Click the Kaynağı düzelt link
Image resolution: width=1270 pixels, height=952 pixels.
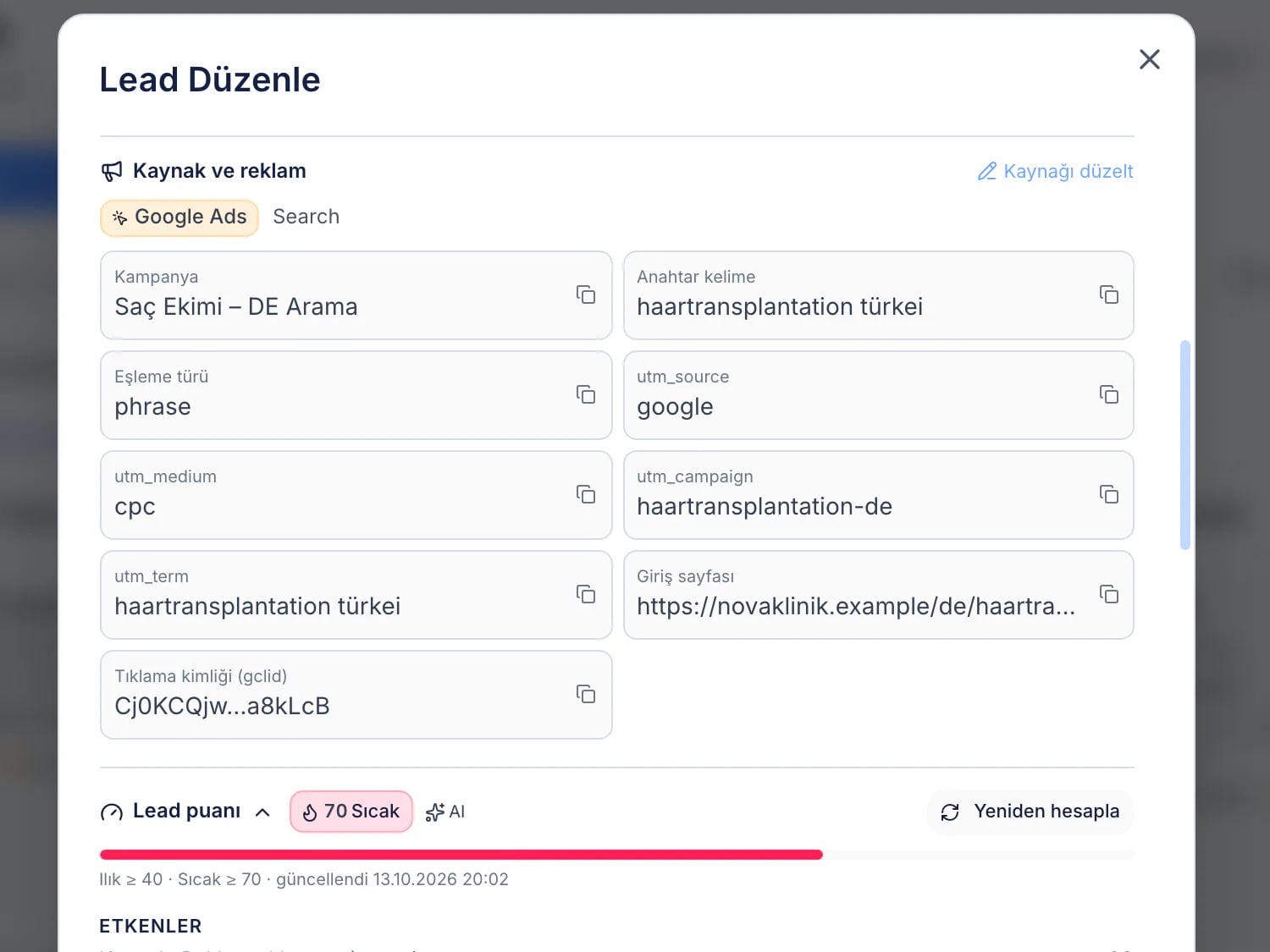click(x=1055, y=171)
